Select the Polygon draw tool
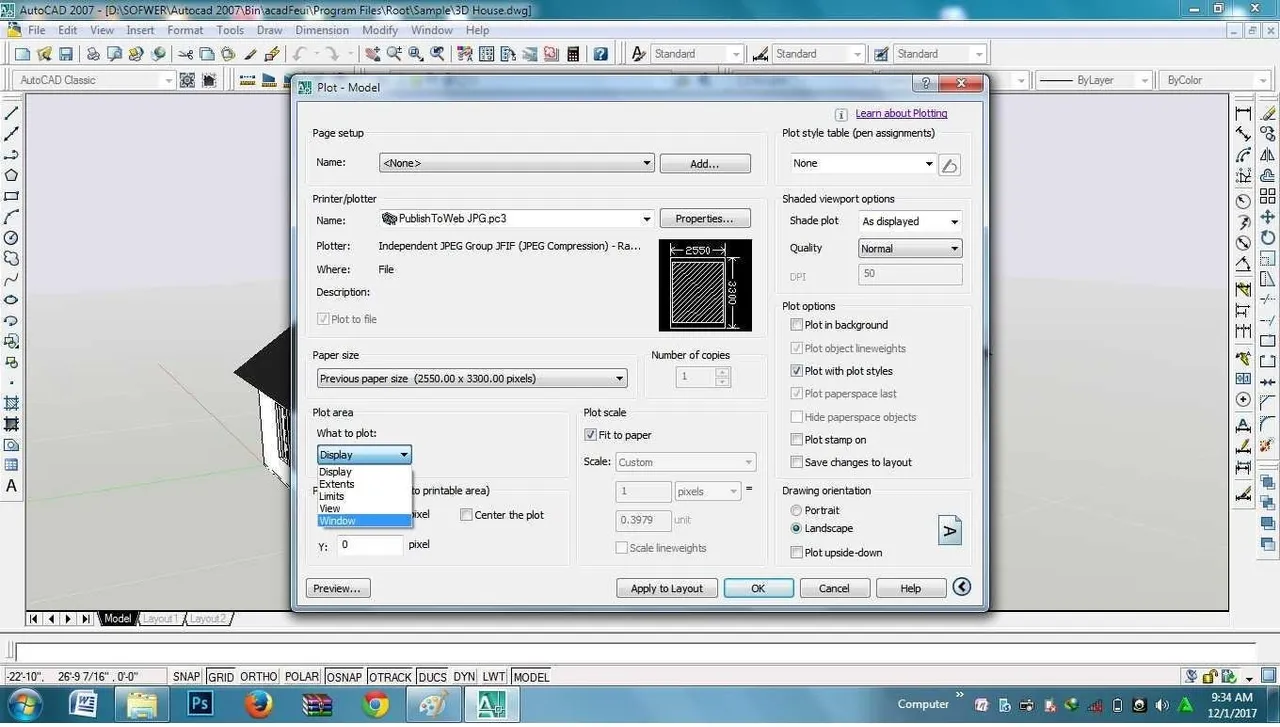The width and height of the screenshot is (1280, 727). point(12,175)
